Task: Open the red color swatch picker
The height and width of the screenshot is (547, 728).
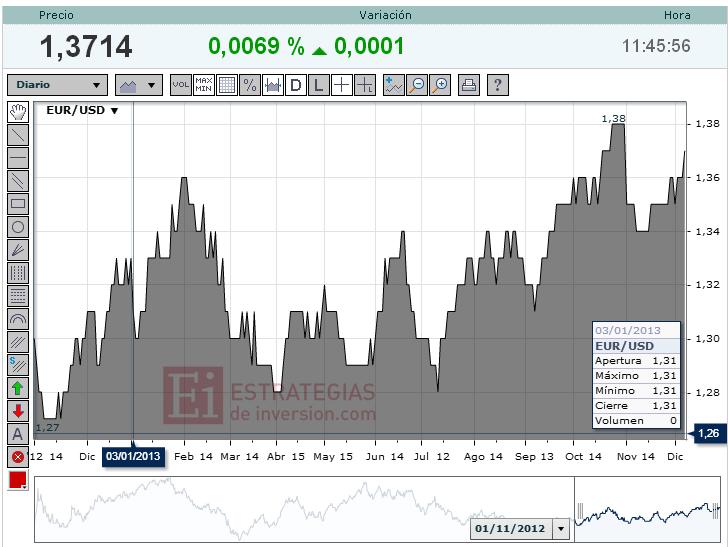Action: (17, 480)
